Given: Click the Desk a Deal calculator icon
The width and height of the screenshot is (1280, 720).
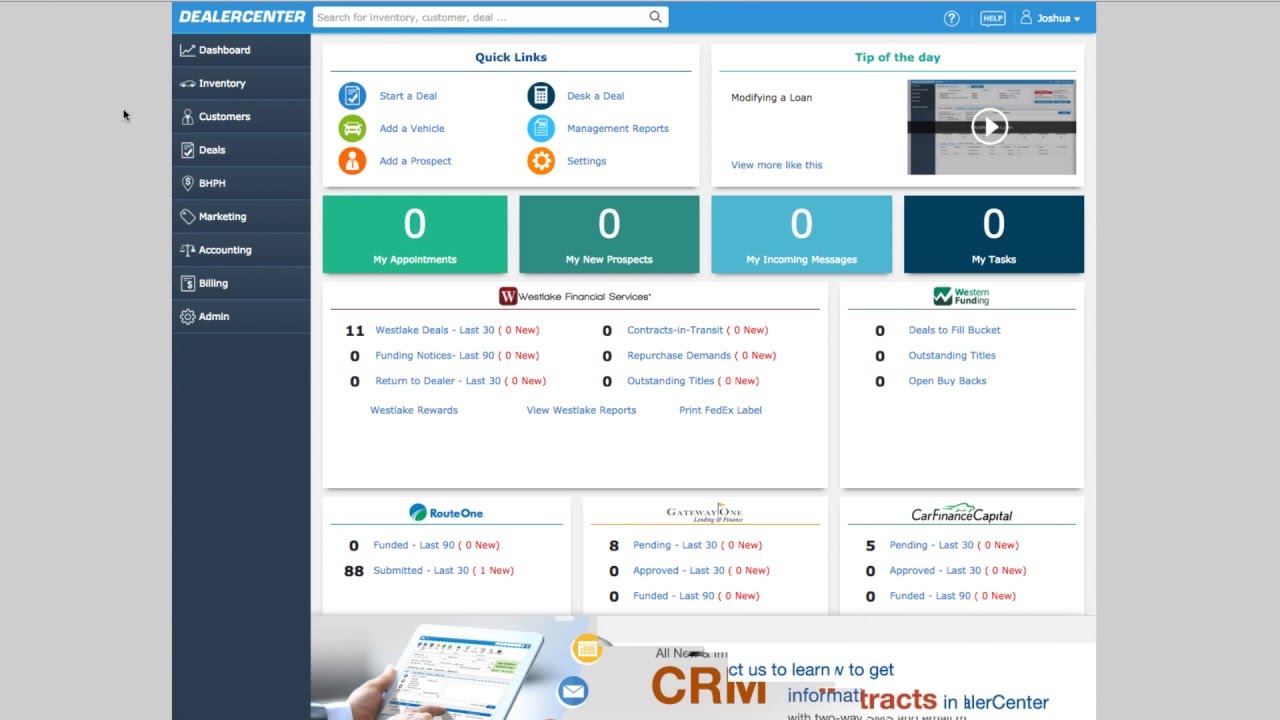Looking at the screenshot, I should point(541,96).
